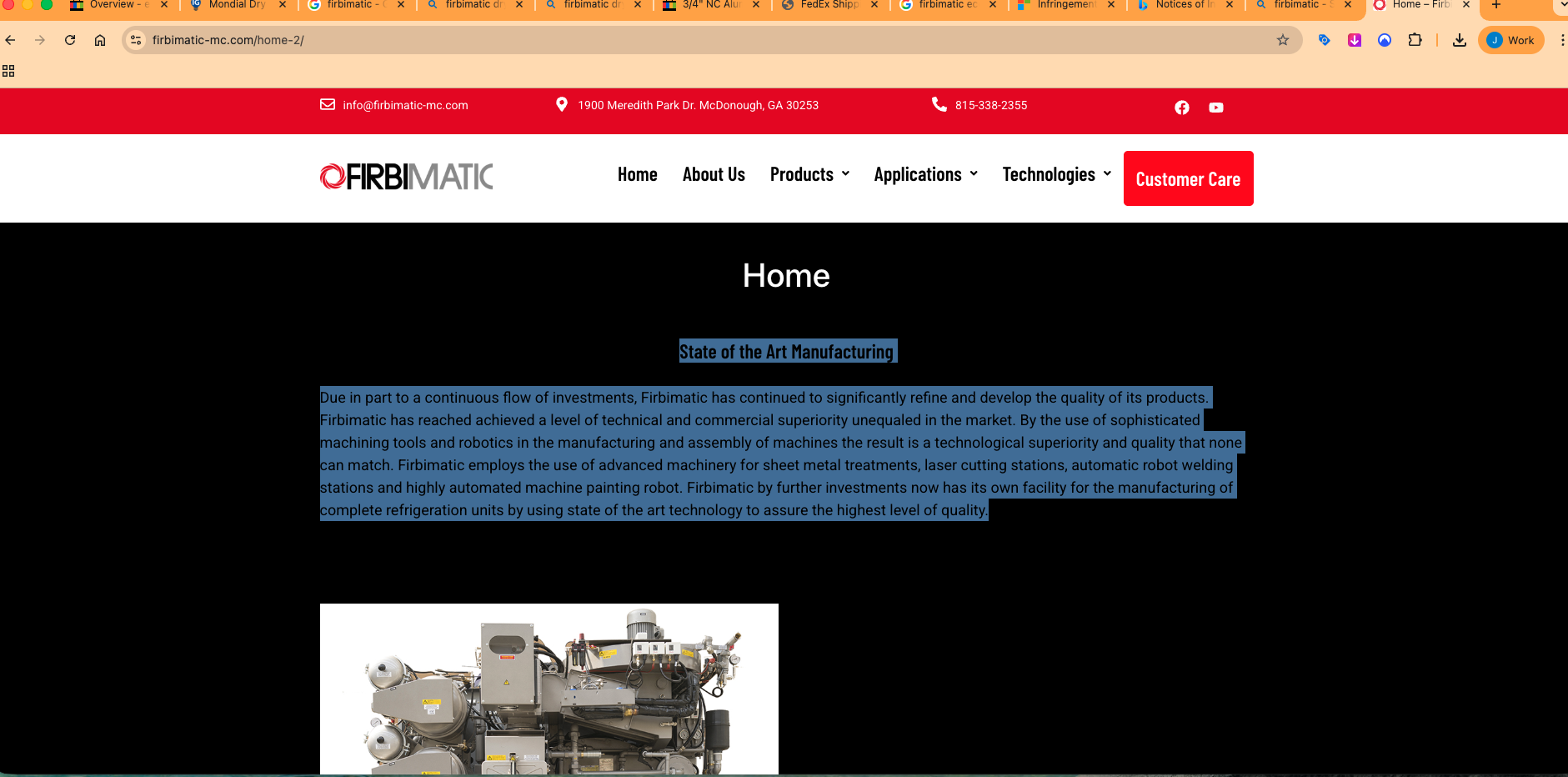
Task: Expand the Technologies submenu
Action: click(1107, 173)
